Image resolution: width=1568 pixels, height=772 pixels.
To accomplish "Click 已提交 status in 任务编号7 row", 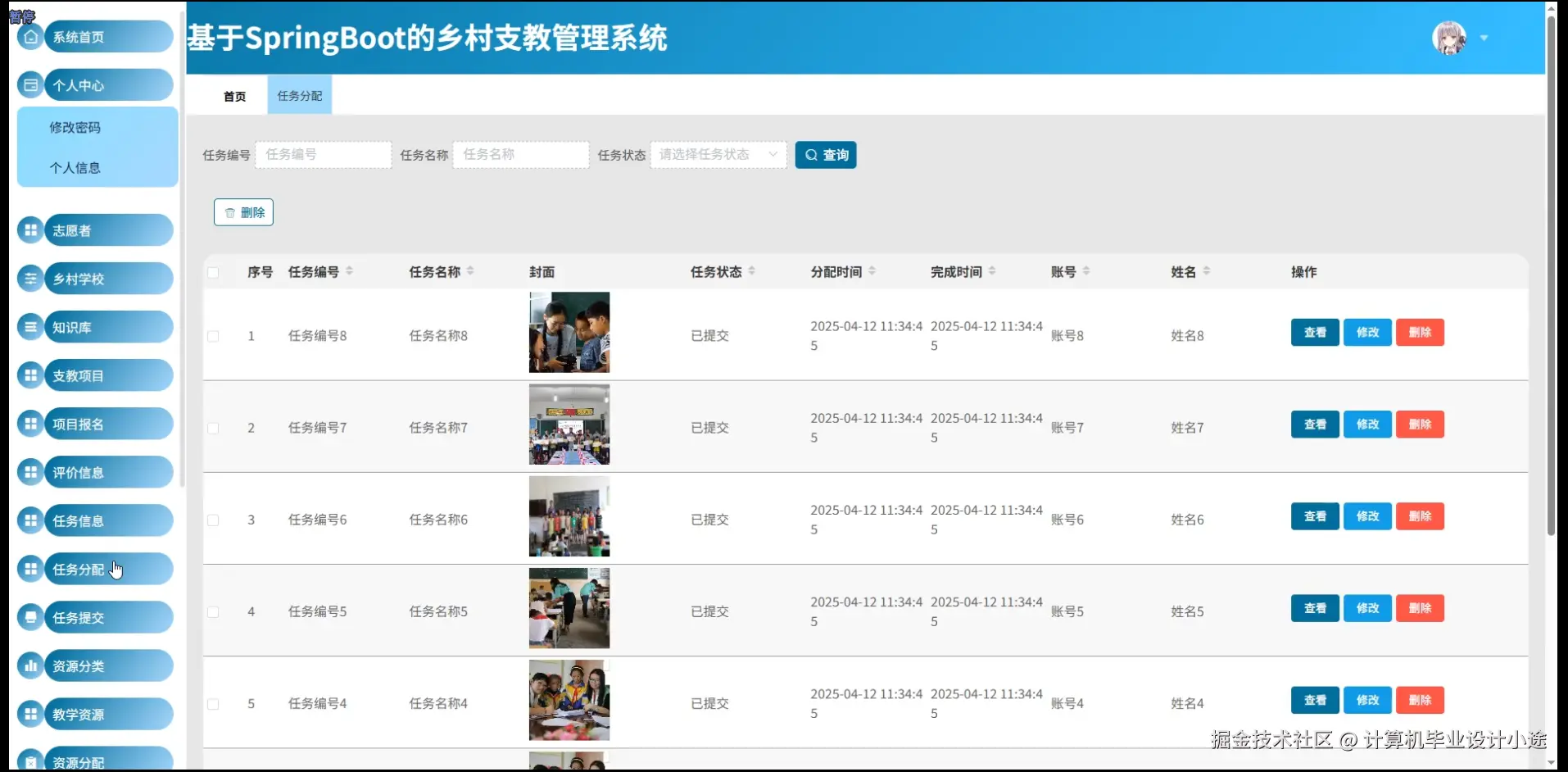I will tap(709, 428).
